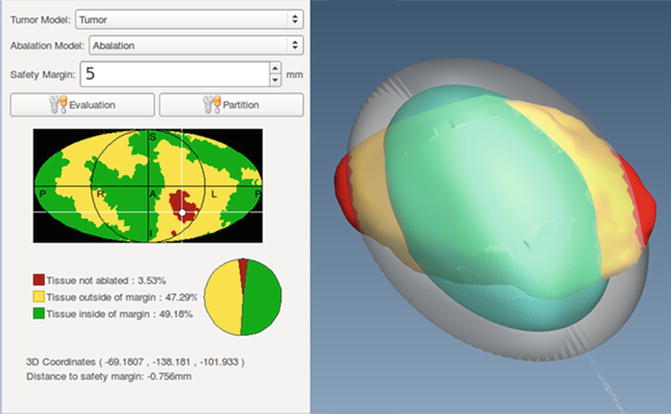671x414 pixels.
Task: Click the wrench icon on the Partition button
Action: click(x=210, y=104)
